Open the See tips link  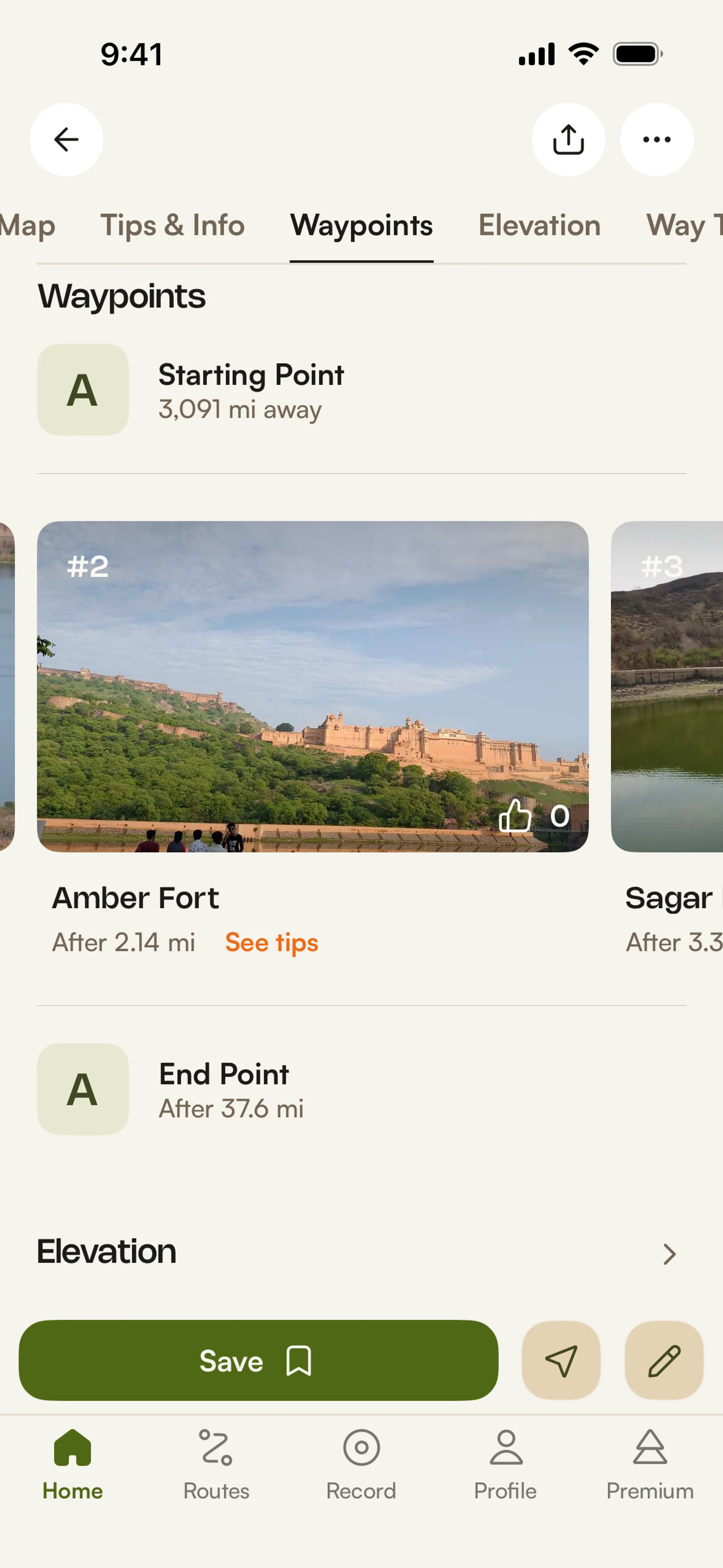coord(272,942)
